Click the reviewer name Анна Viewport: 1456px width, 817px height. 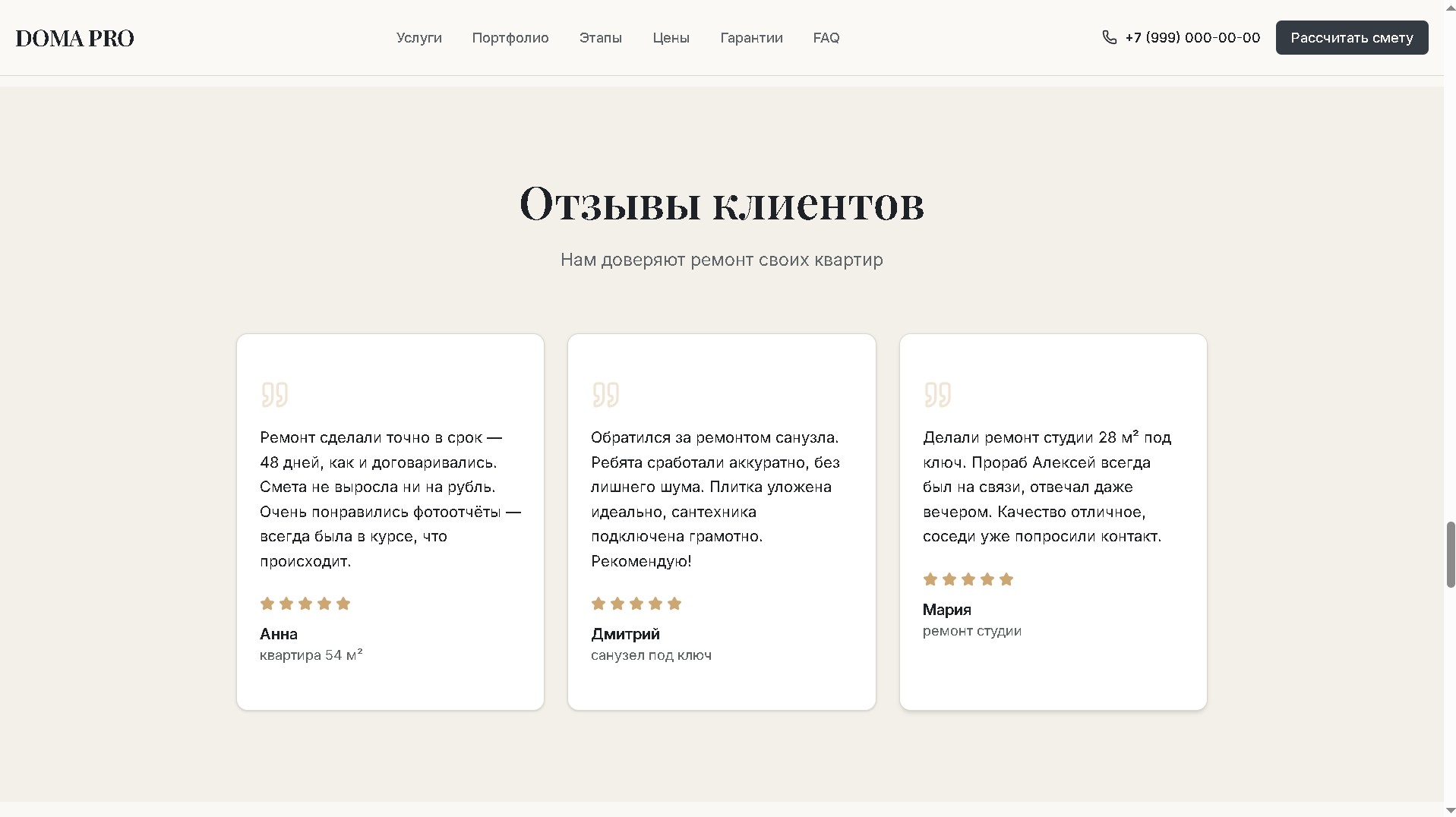pos(279,634)
